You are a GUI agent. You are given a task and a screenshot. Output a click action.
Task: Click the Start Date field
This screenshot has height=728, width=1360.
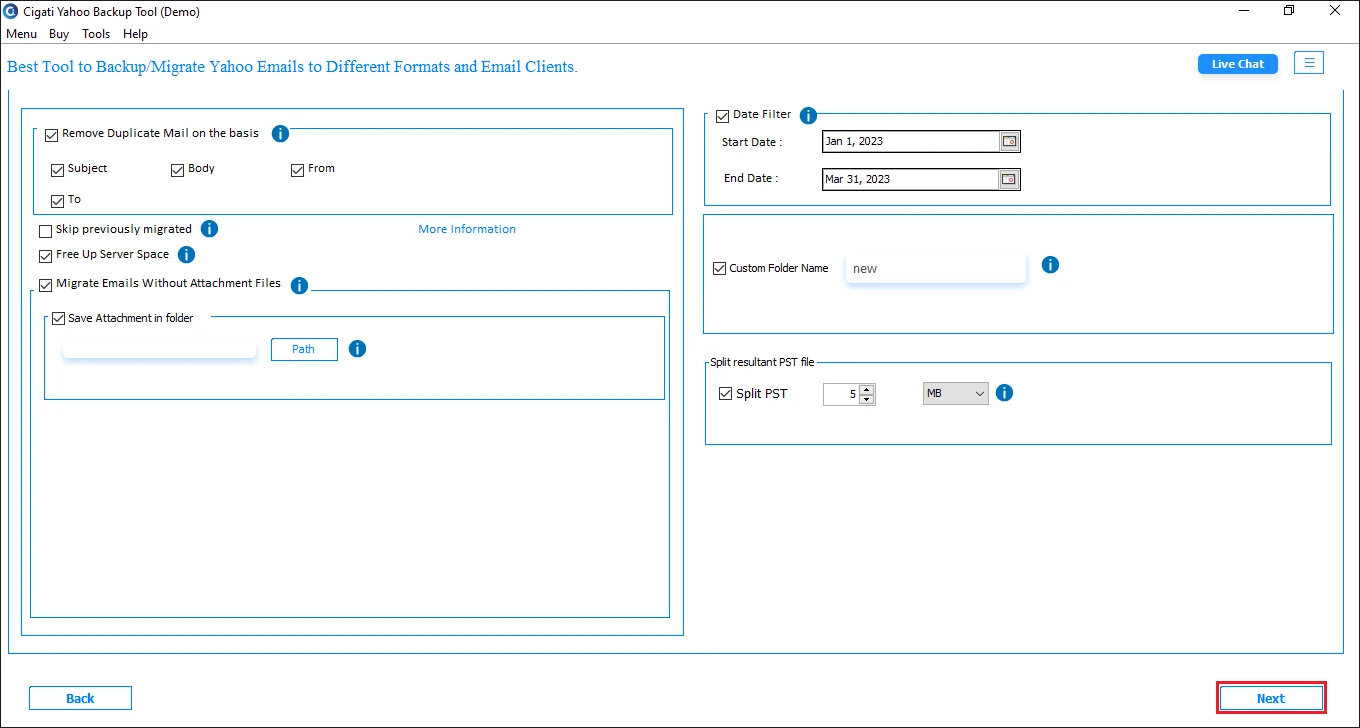[x=910, y=142]
